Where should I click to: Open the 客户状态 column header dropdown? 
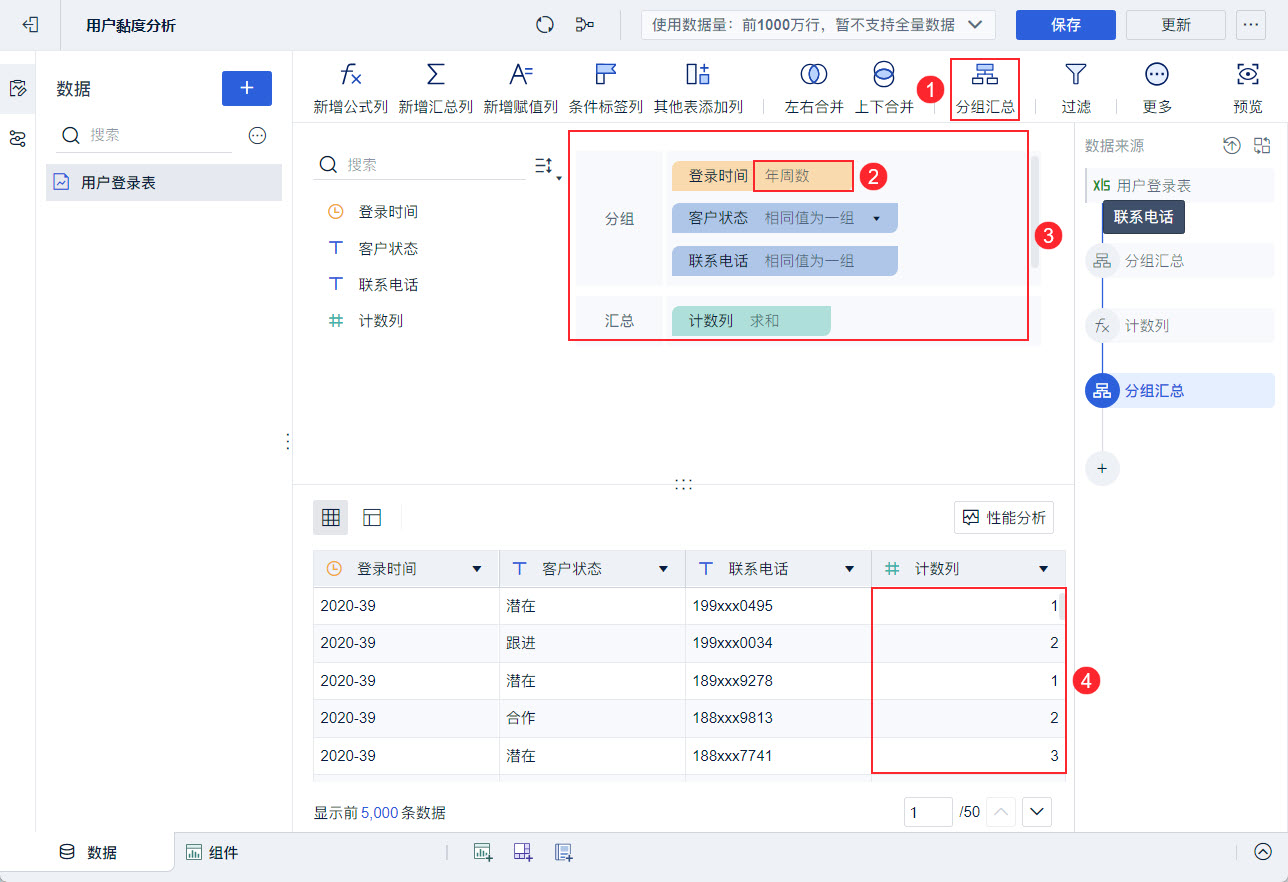coord(663,569)
